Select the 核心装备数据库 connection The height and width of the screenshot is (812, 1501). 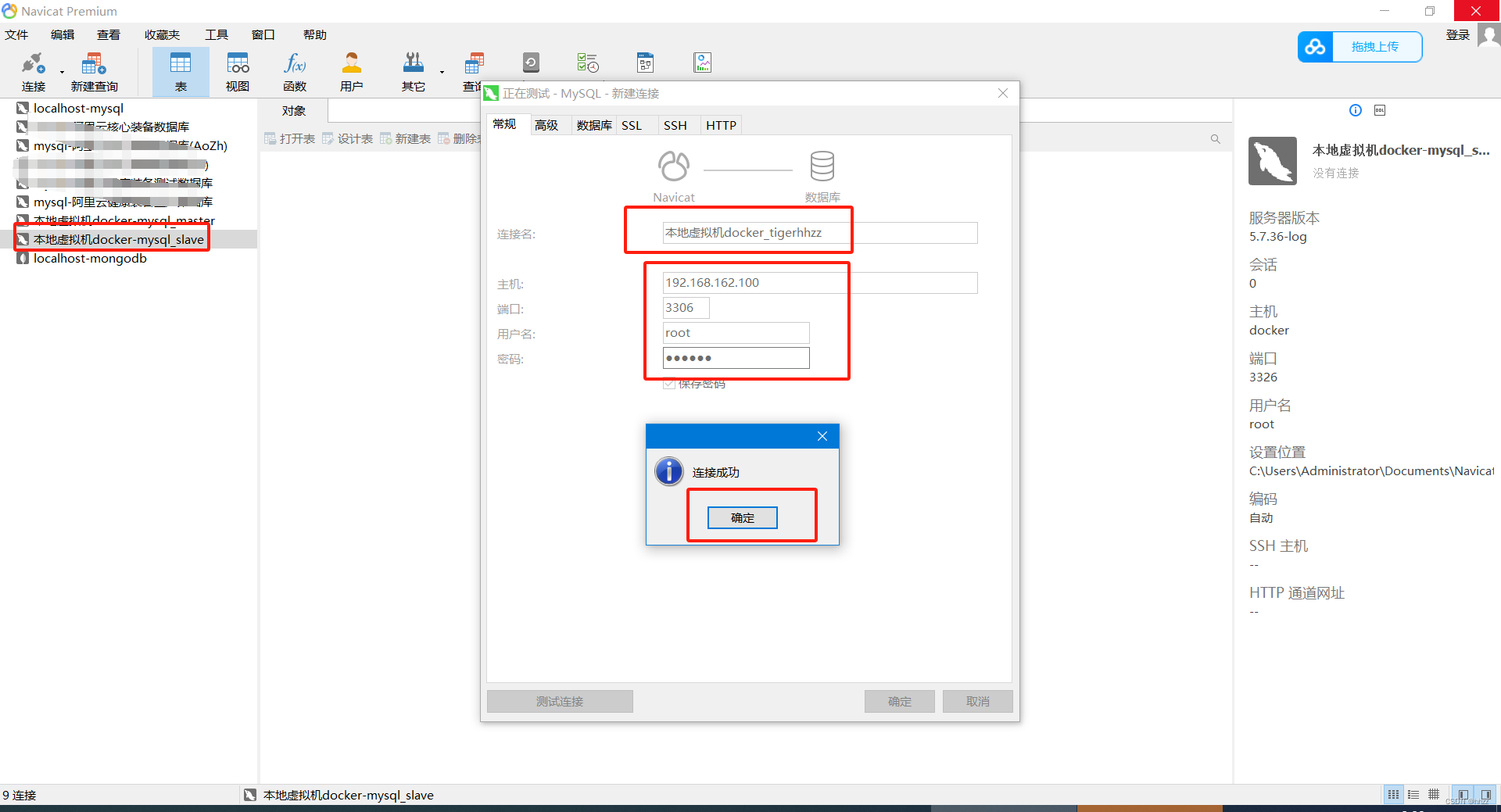109,127
